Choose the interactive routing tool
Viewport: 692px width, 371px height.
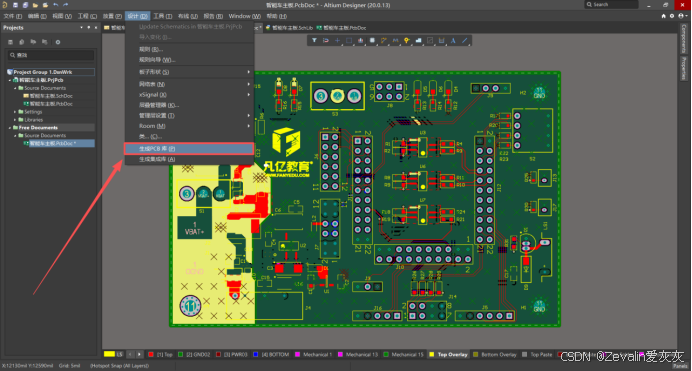[384, 41]
